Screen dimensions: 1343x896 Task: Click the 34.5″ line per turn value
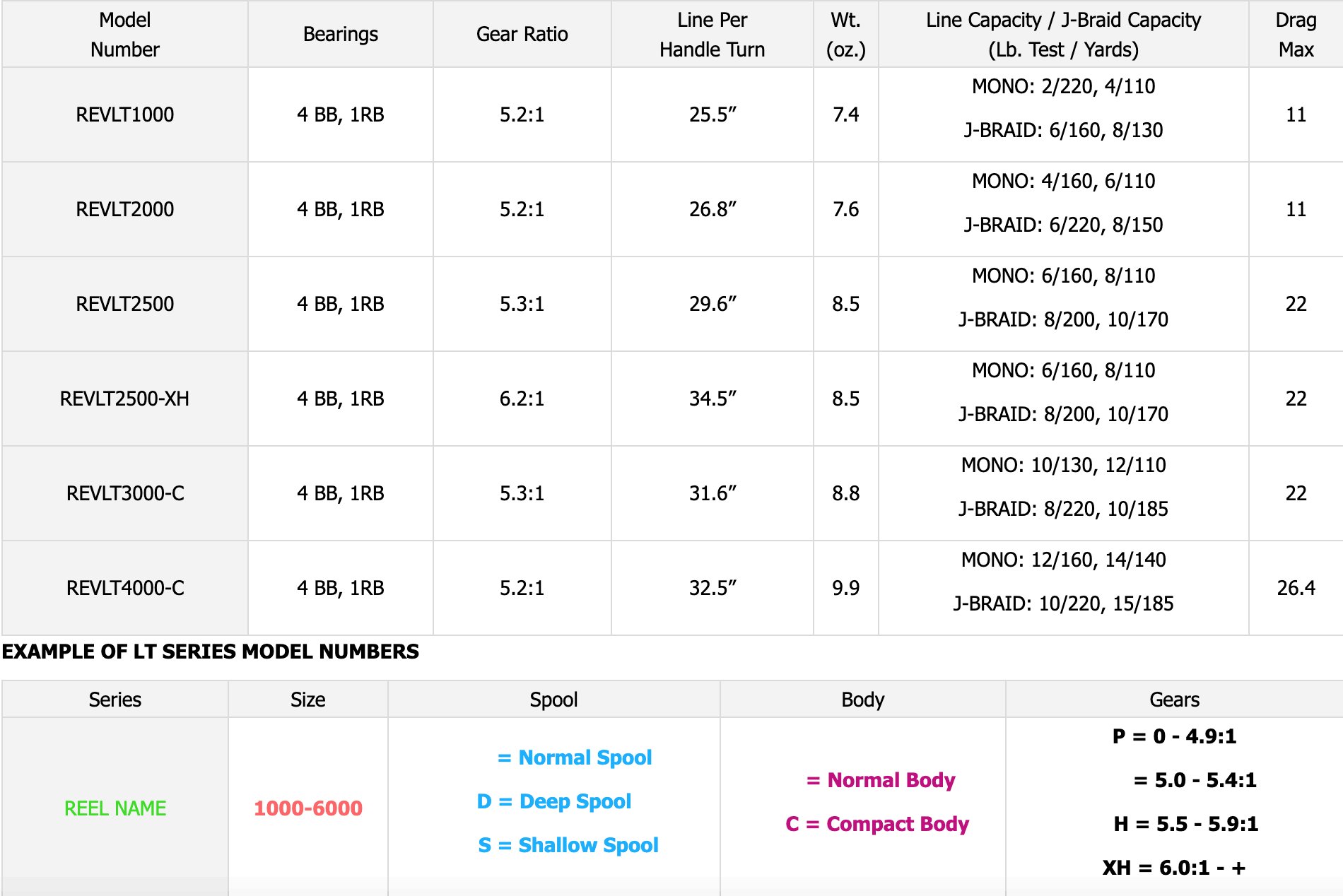pyautogui.click(x=712, y=399)
